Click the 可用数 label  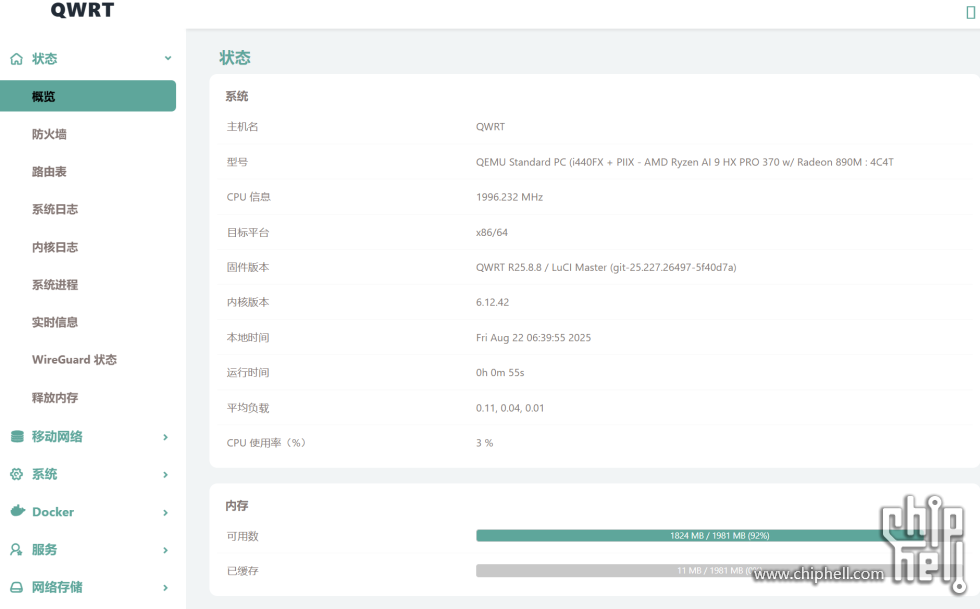click(x=242, y=536)
